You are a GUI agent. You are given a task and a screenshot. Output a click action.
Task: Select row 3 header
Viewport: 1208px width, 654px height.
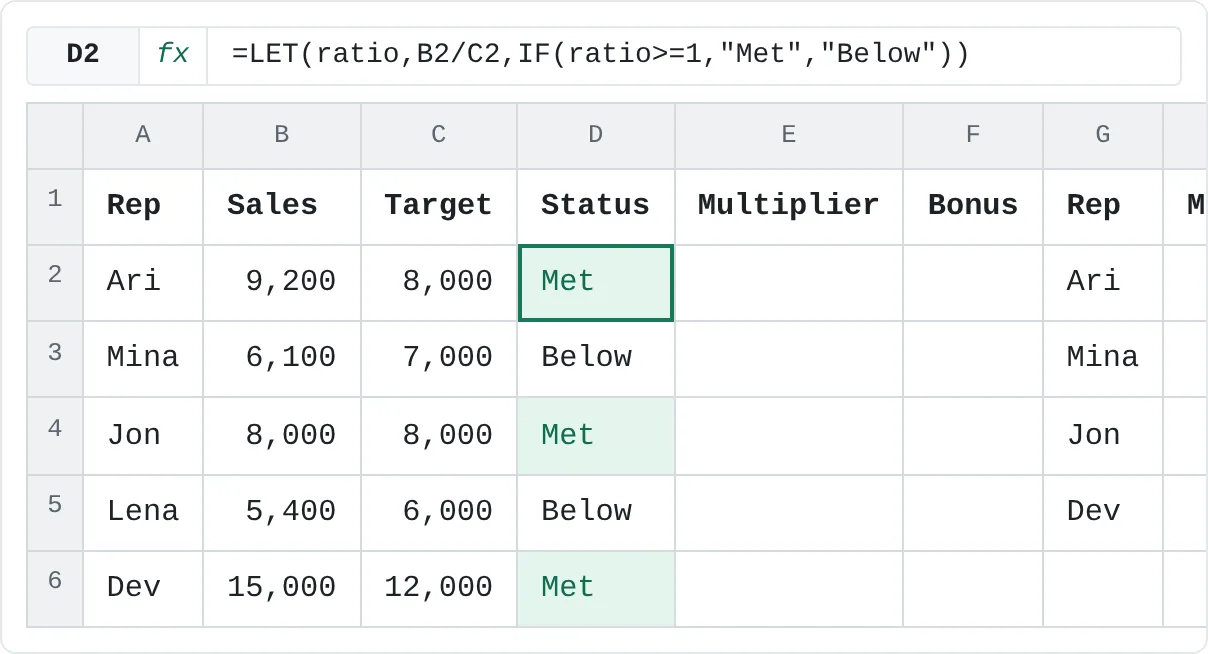coord(55,359)
